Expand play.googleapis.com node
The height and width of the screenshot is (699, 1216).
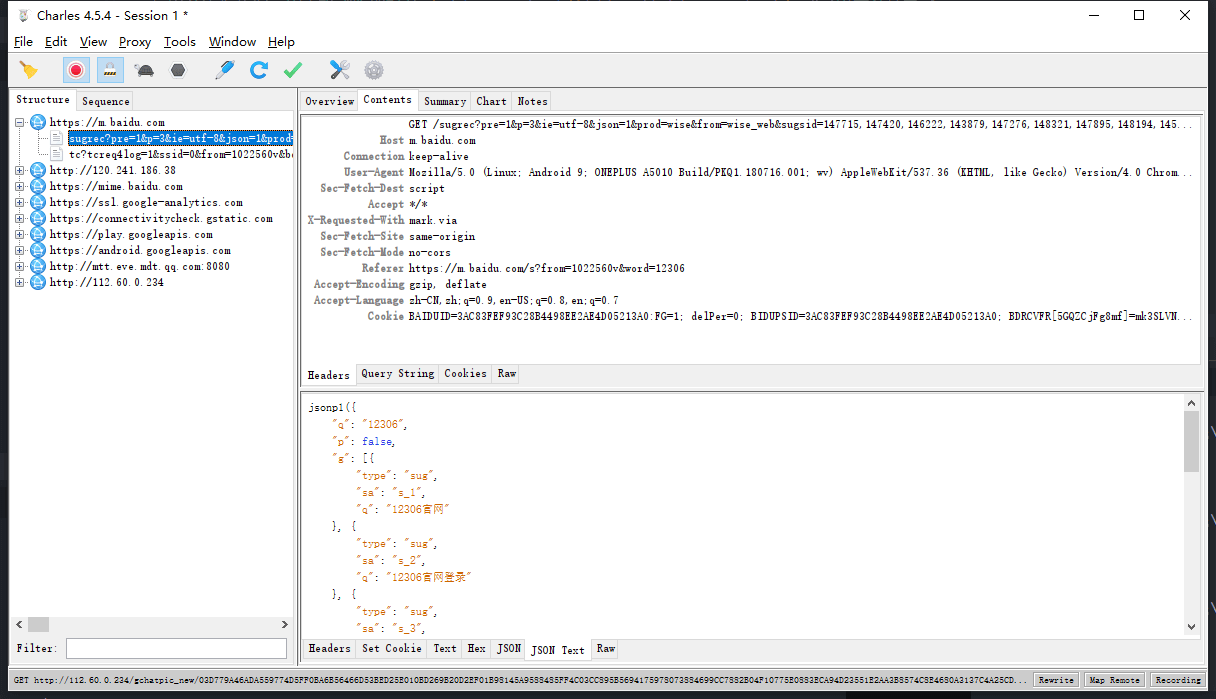pyautogui.click(x=20, y=234)
